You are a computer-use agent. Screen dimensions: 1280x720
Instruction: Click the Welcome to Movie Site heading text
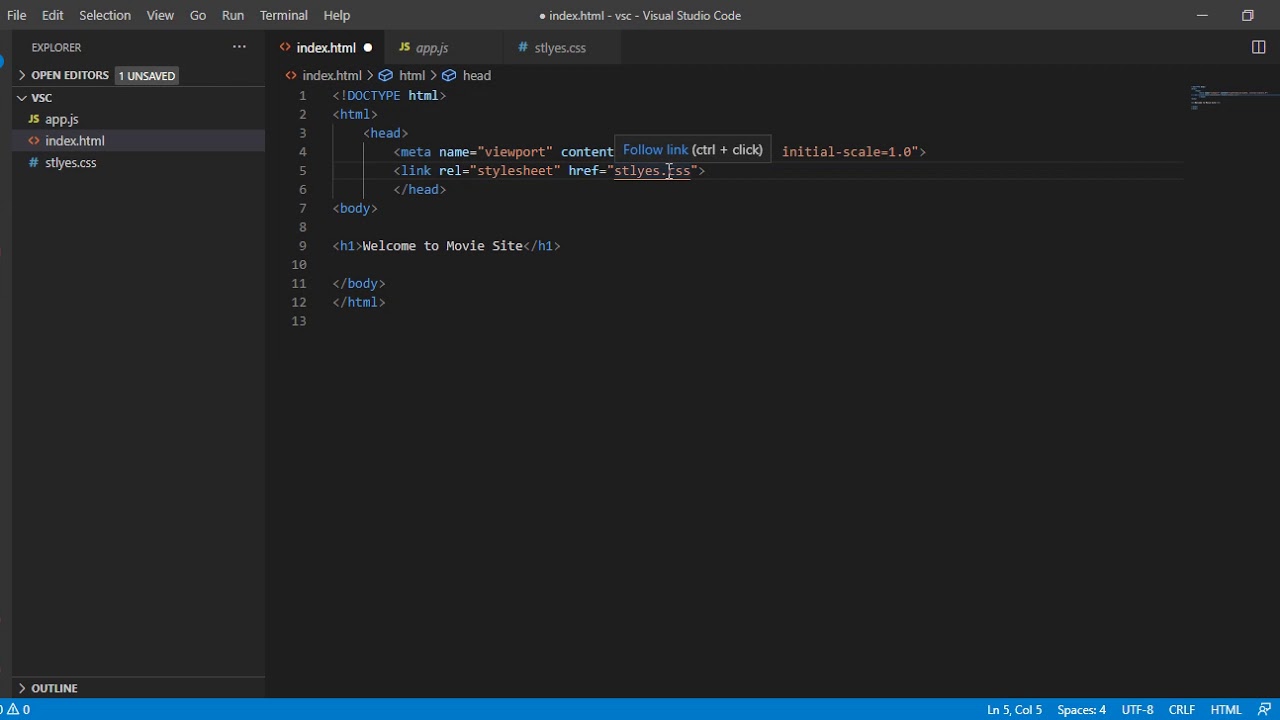pyautogui.click(x=442, y=246)
